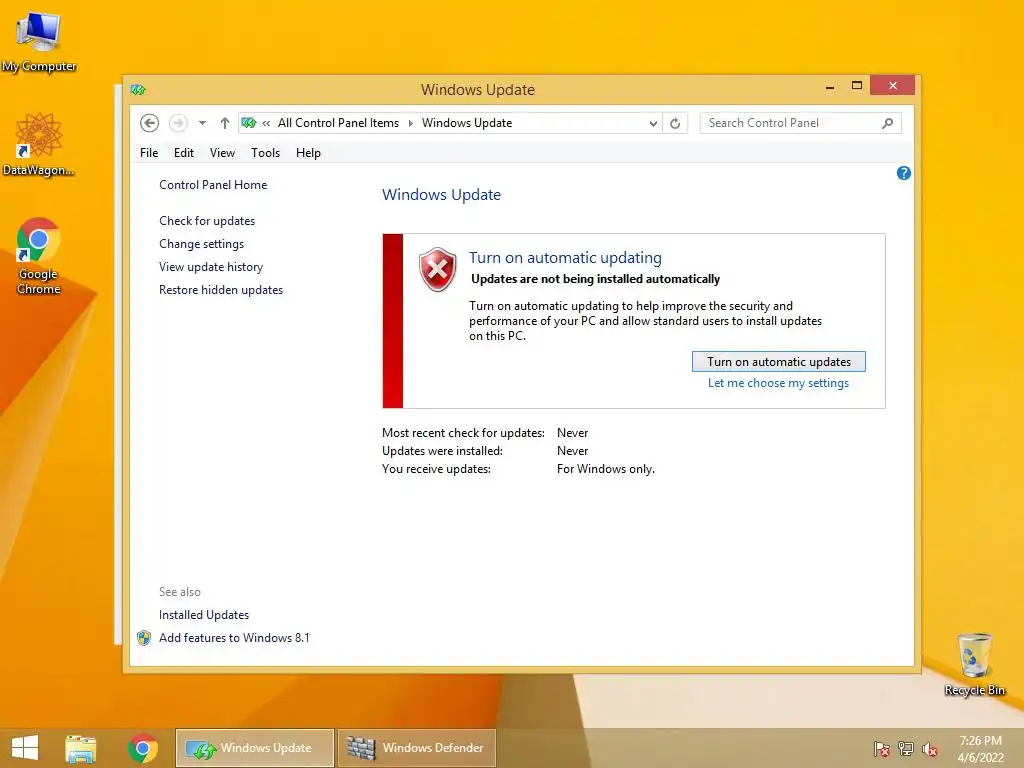This screenshot has height=768, width=1024.
Task: Close the Windows Update window
Action: (x=893, y=86)
